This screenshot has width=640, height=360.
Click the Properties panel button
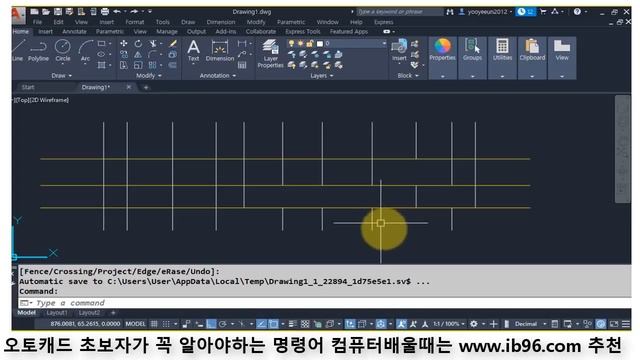pos(442,58)
